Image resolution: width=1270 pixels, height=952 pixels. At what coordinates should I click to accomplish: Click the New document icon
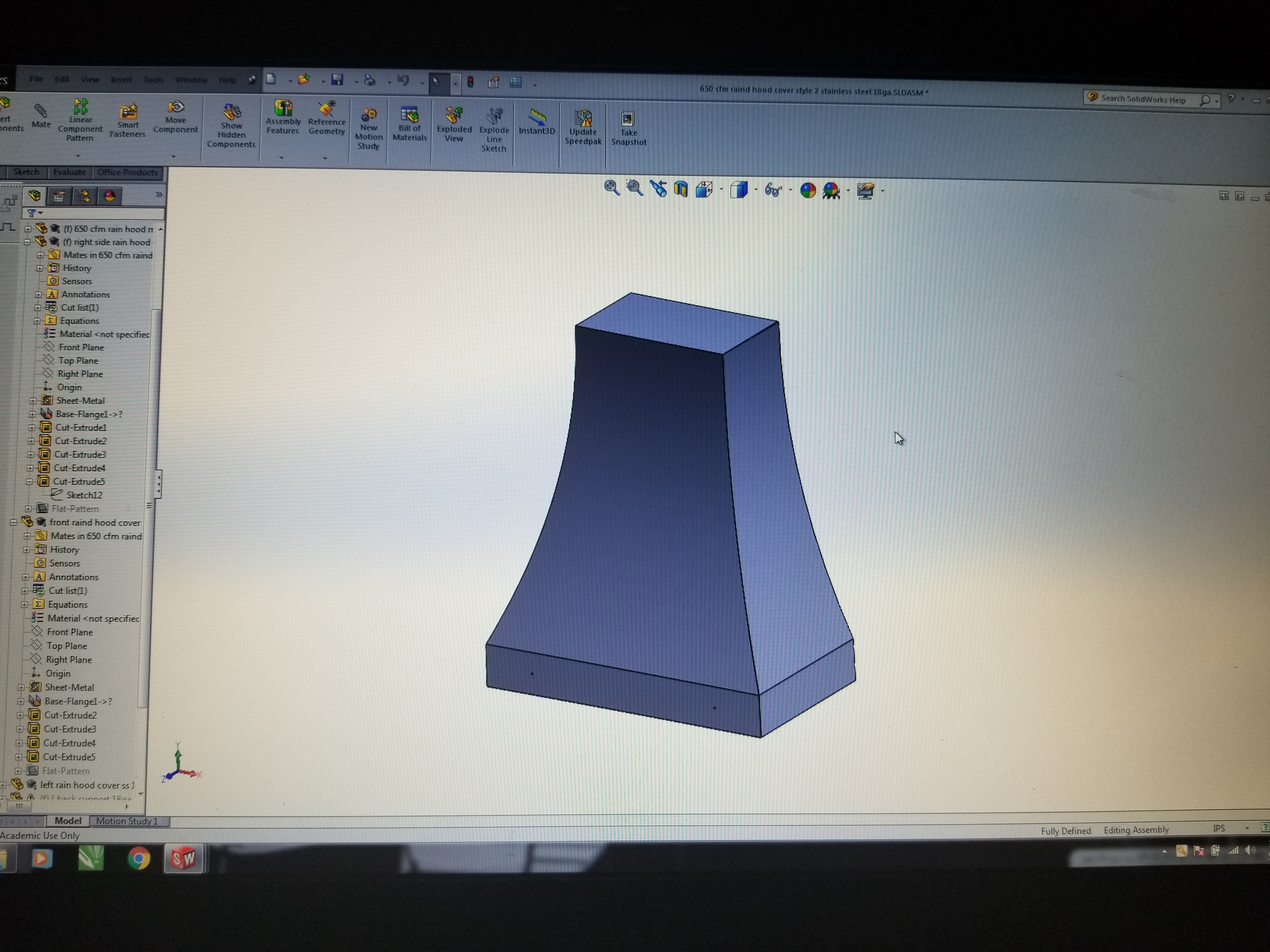pyautogui.click(x=271, y=79)
